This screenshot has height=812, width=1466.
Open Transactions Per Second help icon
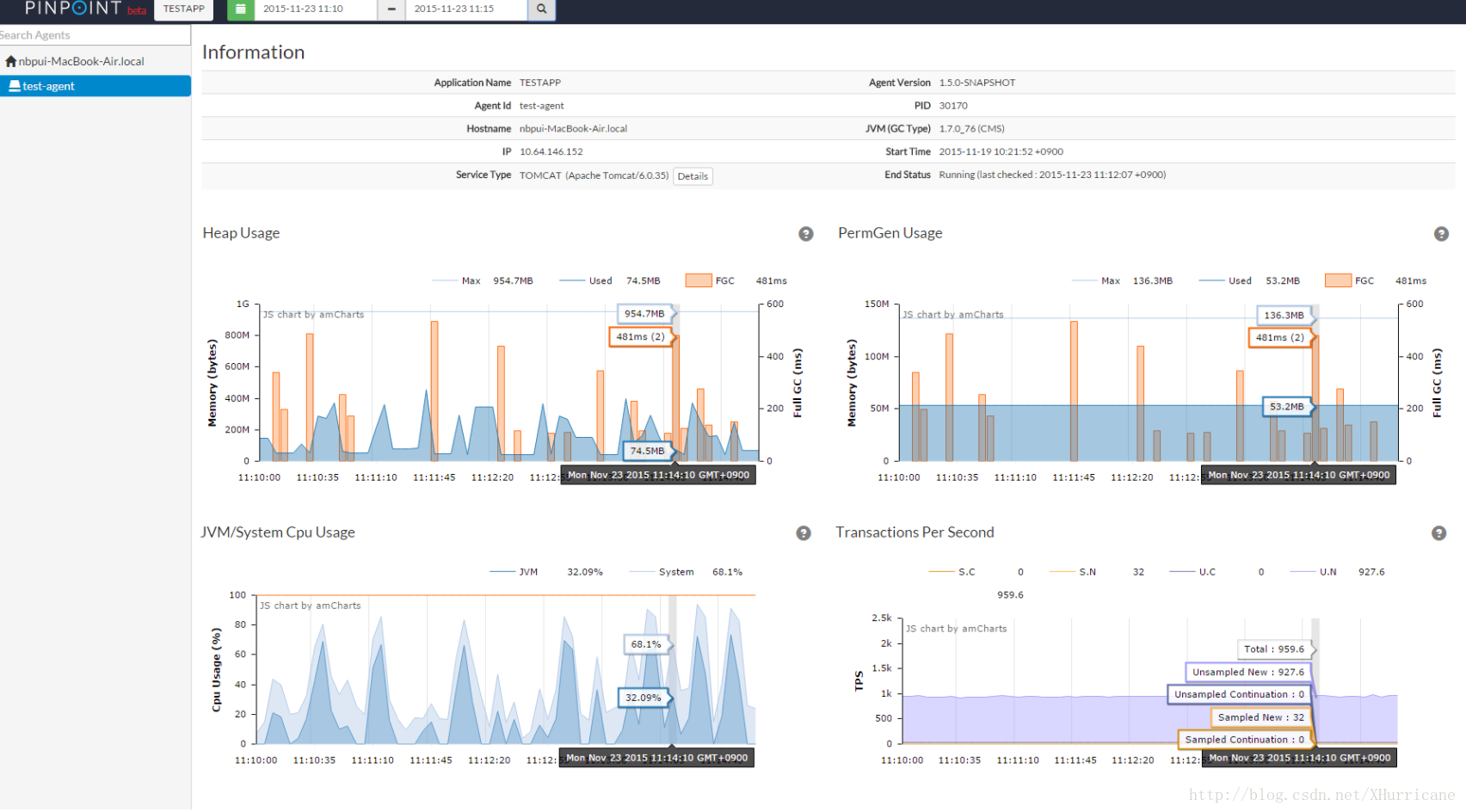pyautogui.click(x=1438, y=533)
